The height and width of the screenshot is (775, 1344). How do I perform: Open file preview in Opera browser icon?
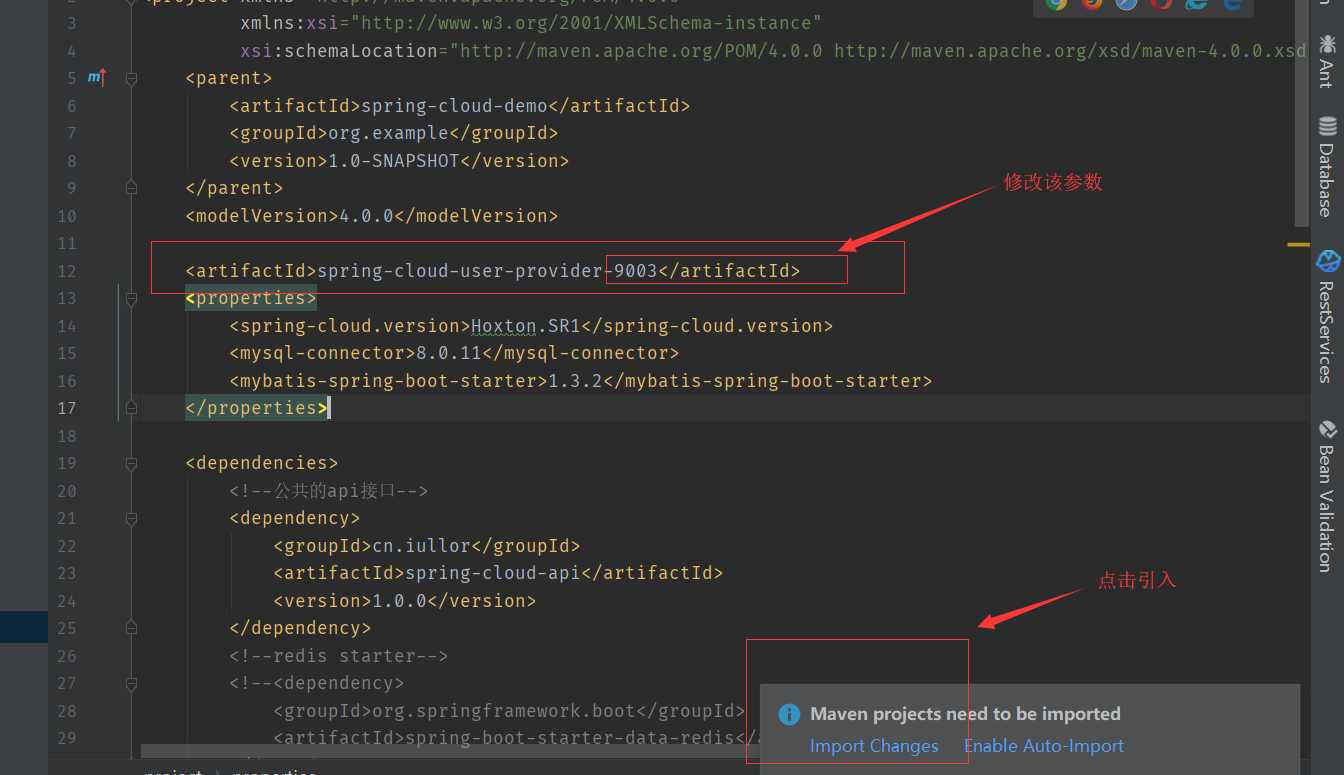pos(1161,5)
